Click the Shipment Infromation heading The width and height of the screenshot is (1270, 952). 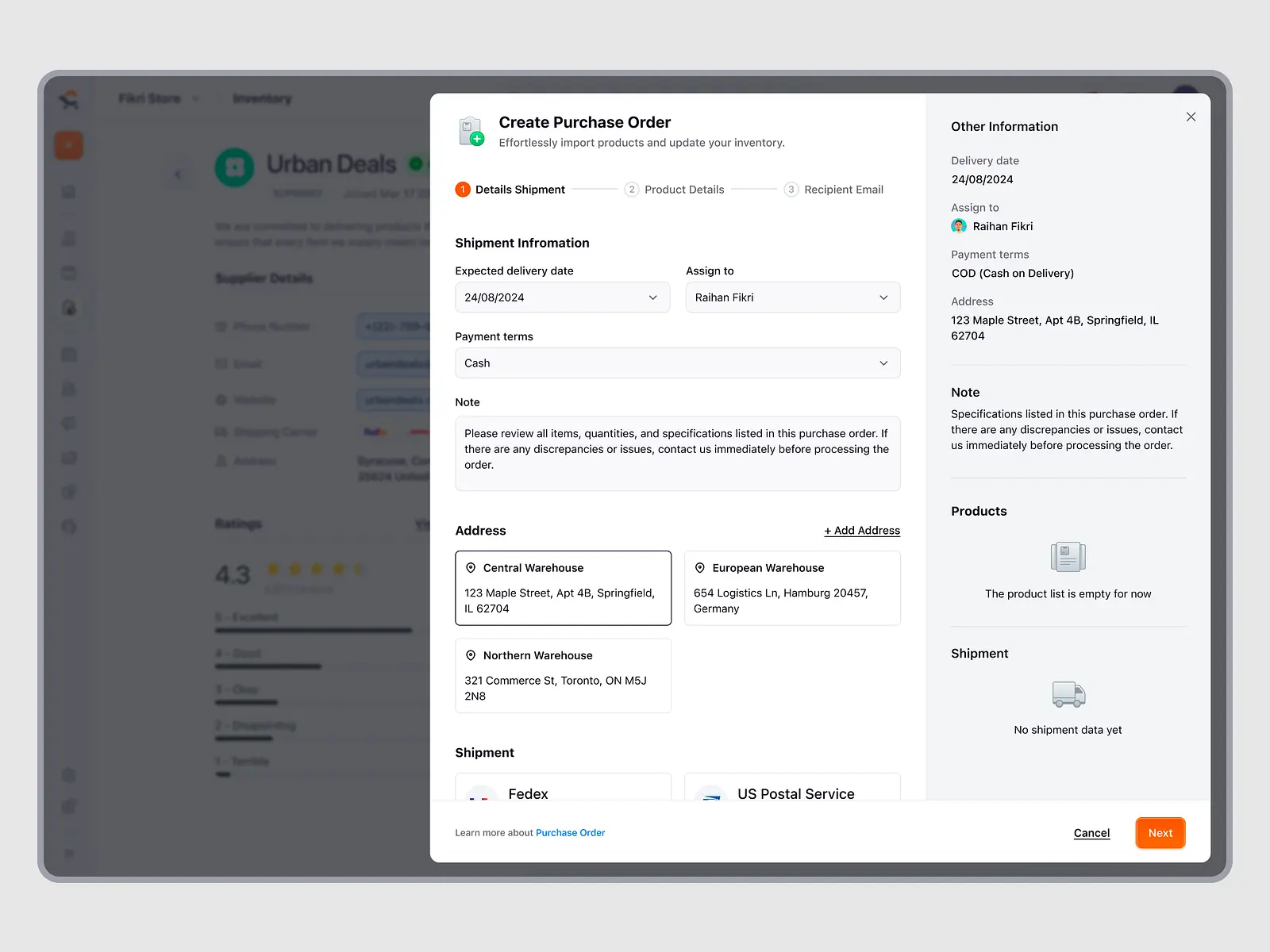coord(522,243)
